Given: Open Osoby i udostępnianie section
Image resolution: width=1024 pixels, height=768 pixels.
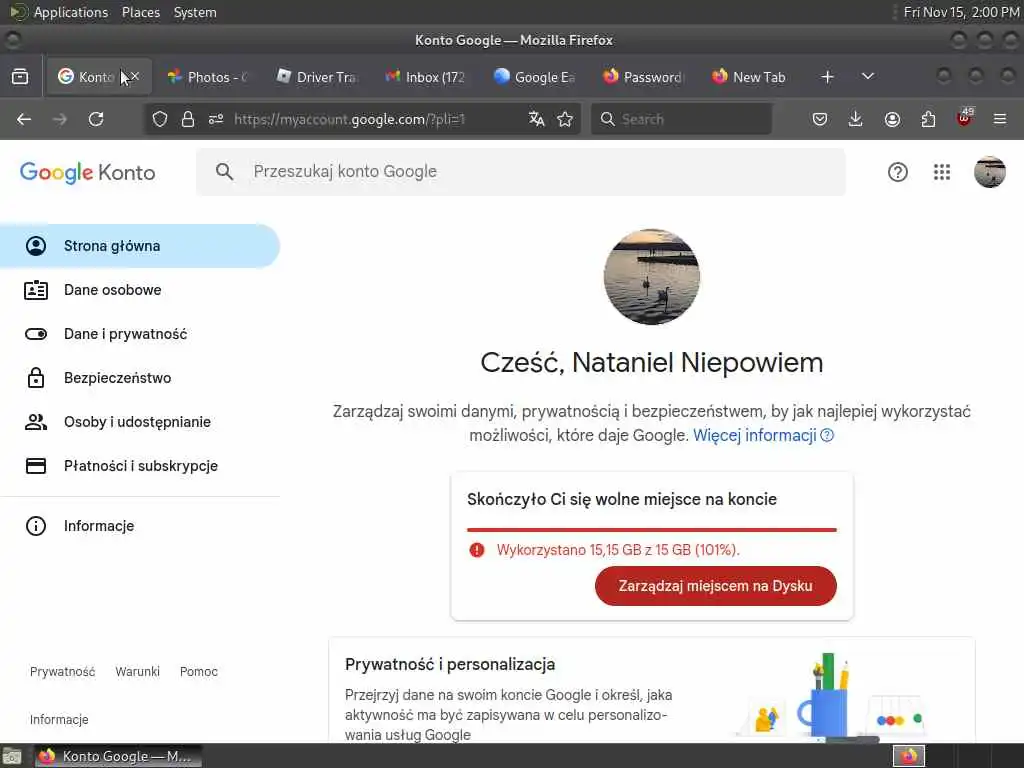Looking at the screenshot, I should [x=140, y=422].
